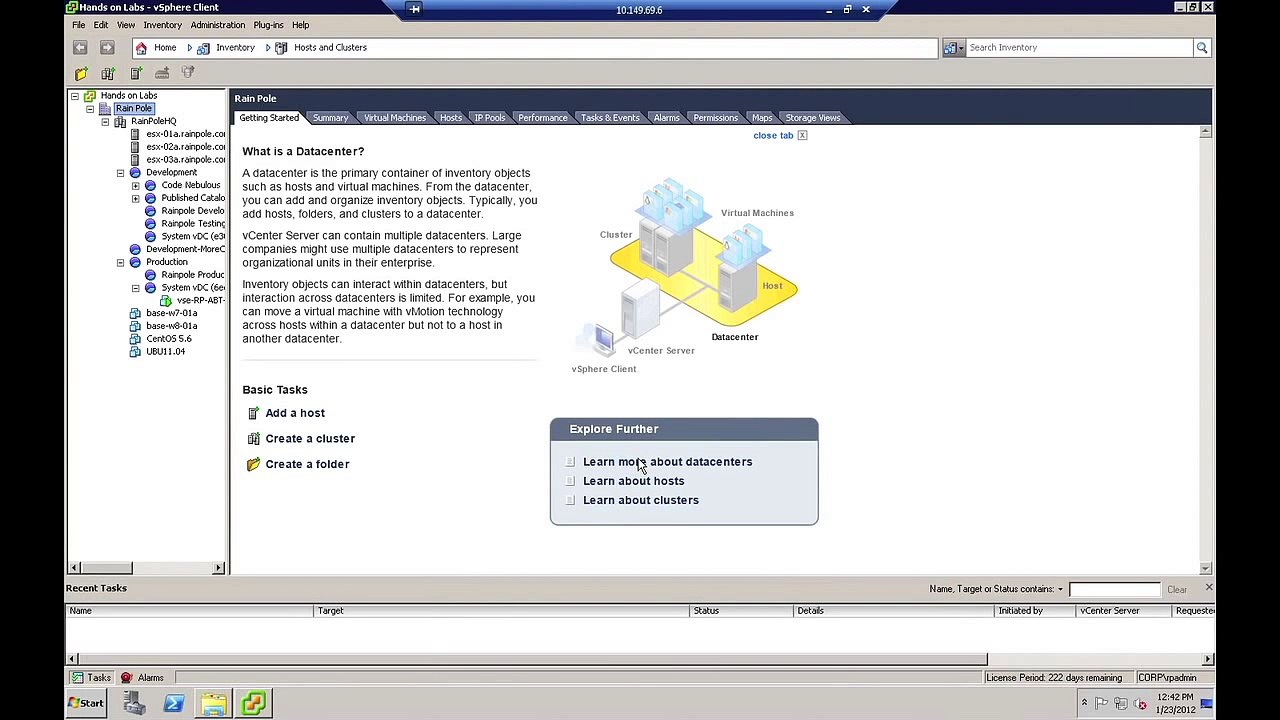Switch to the Summary tab
Viewport: 1280px width, 720px height.
tap(330, 118)
